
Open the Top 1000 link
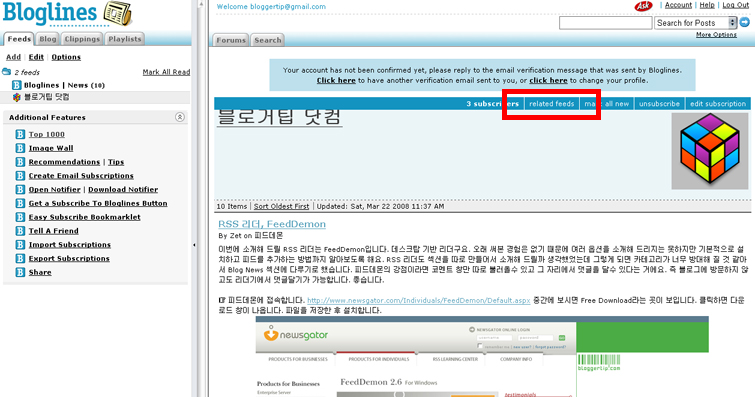[x=46, y=134]
